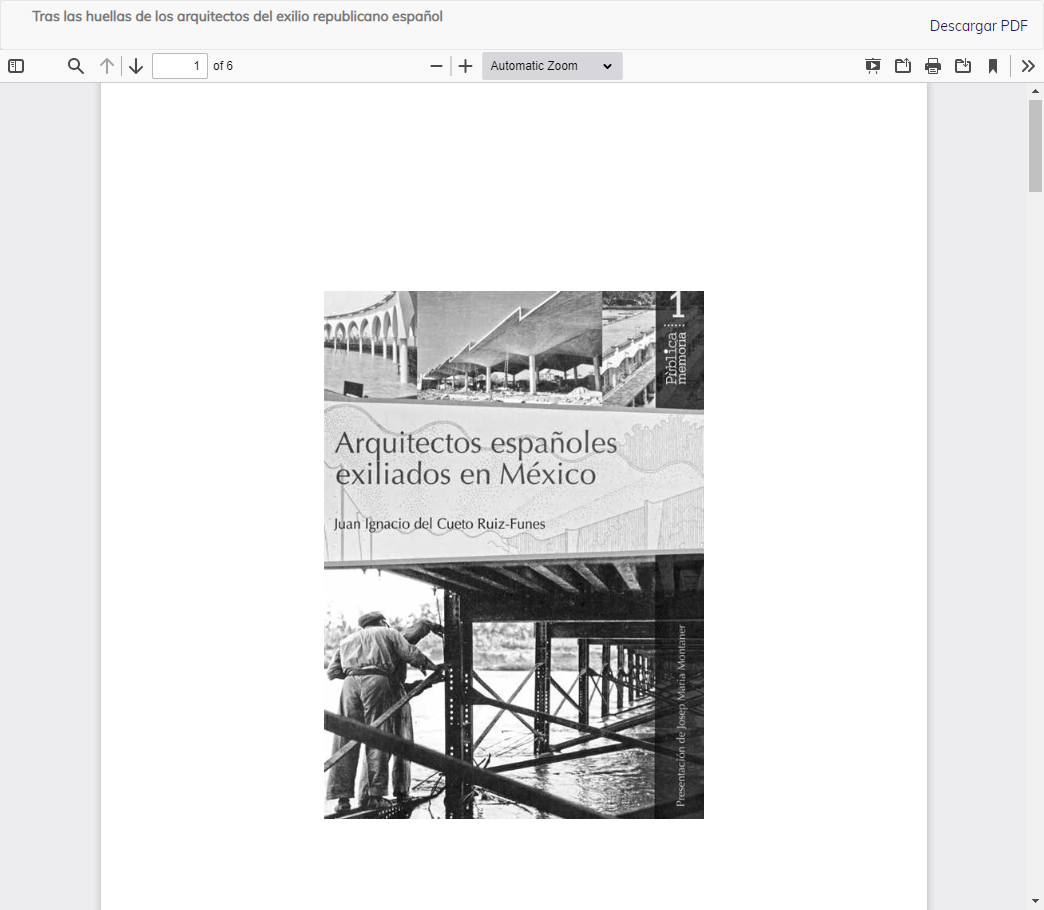Click the Descargar PDF link

click(x=978, y=26)
